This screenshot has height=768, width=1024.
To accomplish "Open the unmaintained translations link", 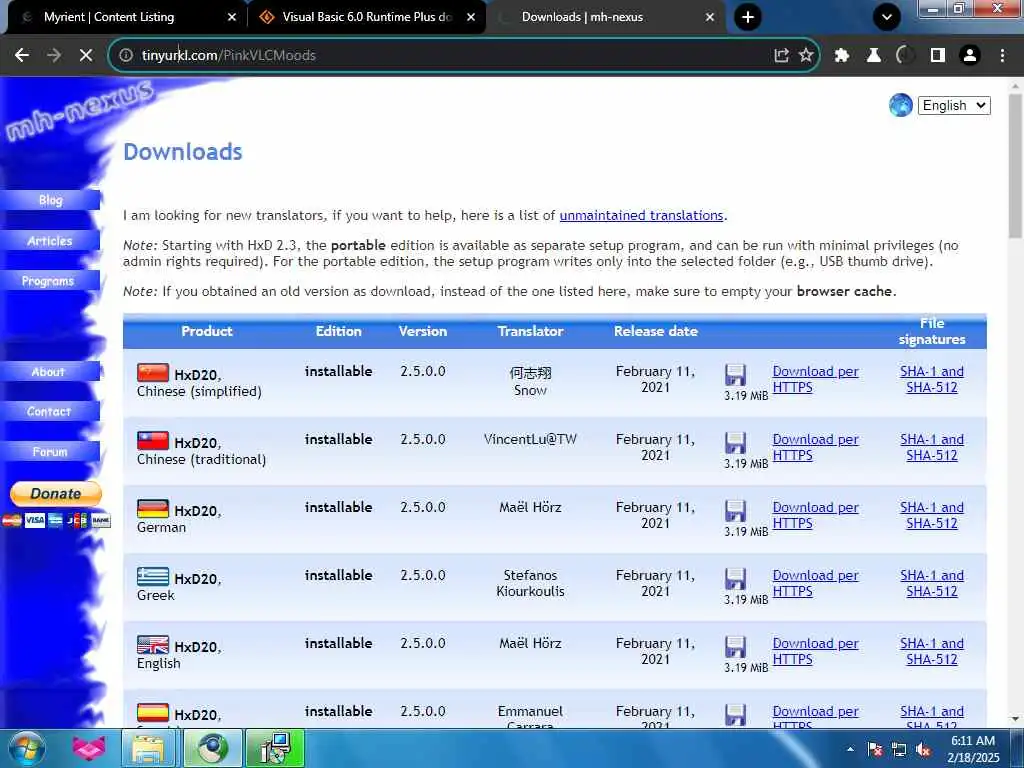I will (641, 216).
